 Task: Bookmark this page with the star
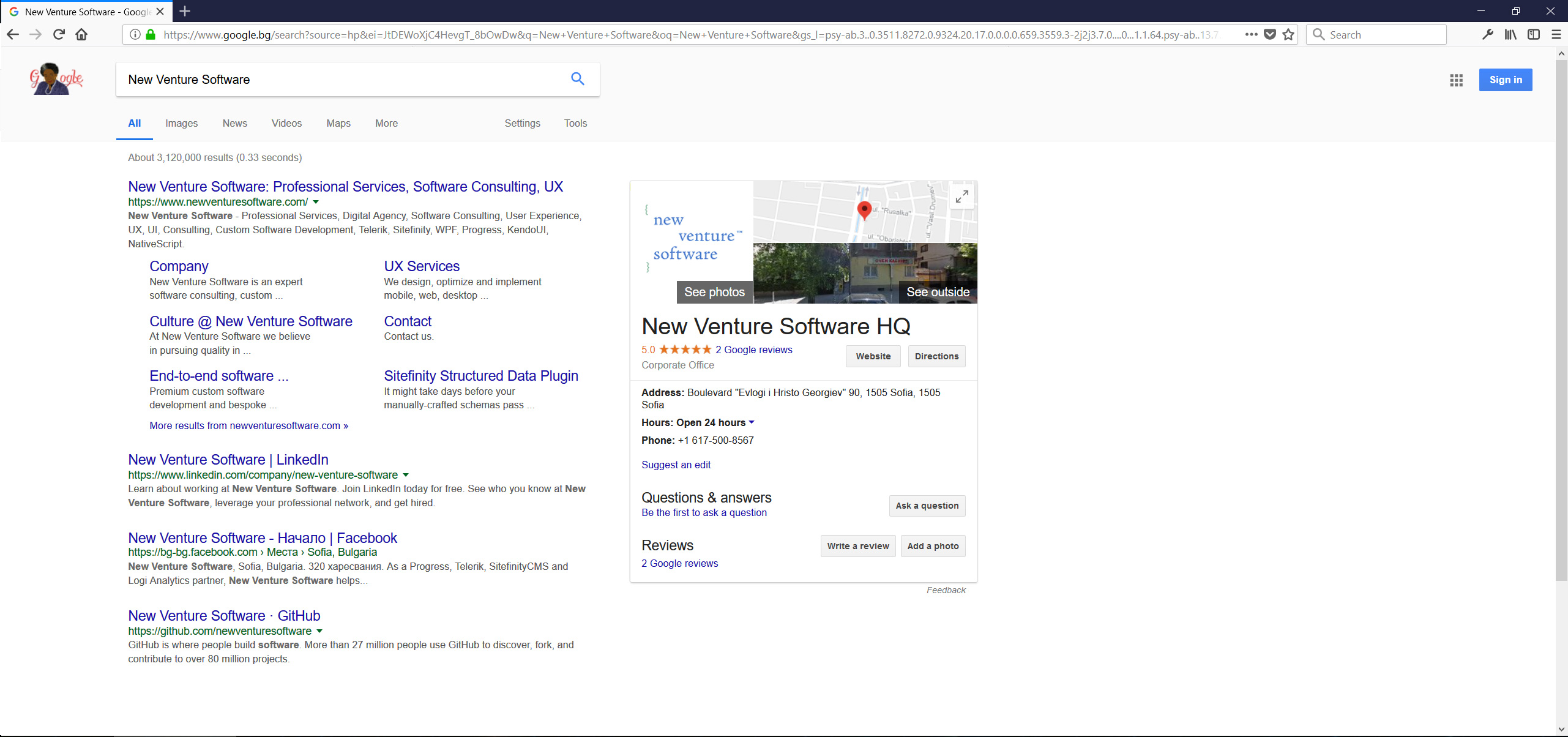(1288, 35)
